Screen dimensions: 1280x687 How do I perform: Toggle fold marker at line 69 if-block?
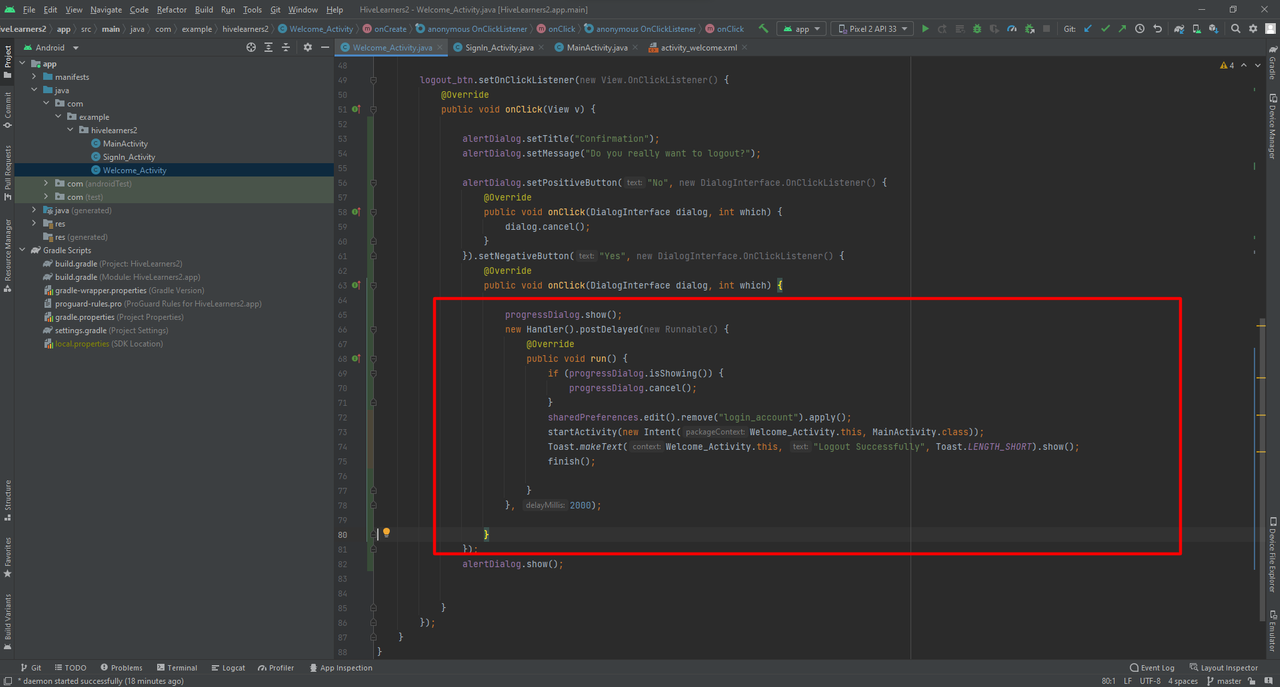(373, 373)
